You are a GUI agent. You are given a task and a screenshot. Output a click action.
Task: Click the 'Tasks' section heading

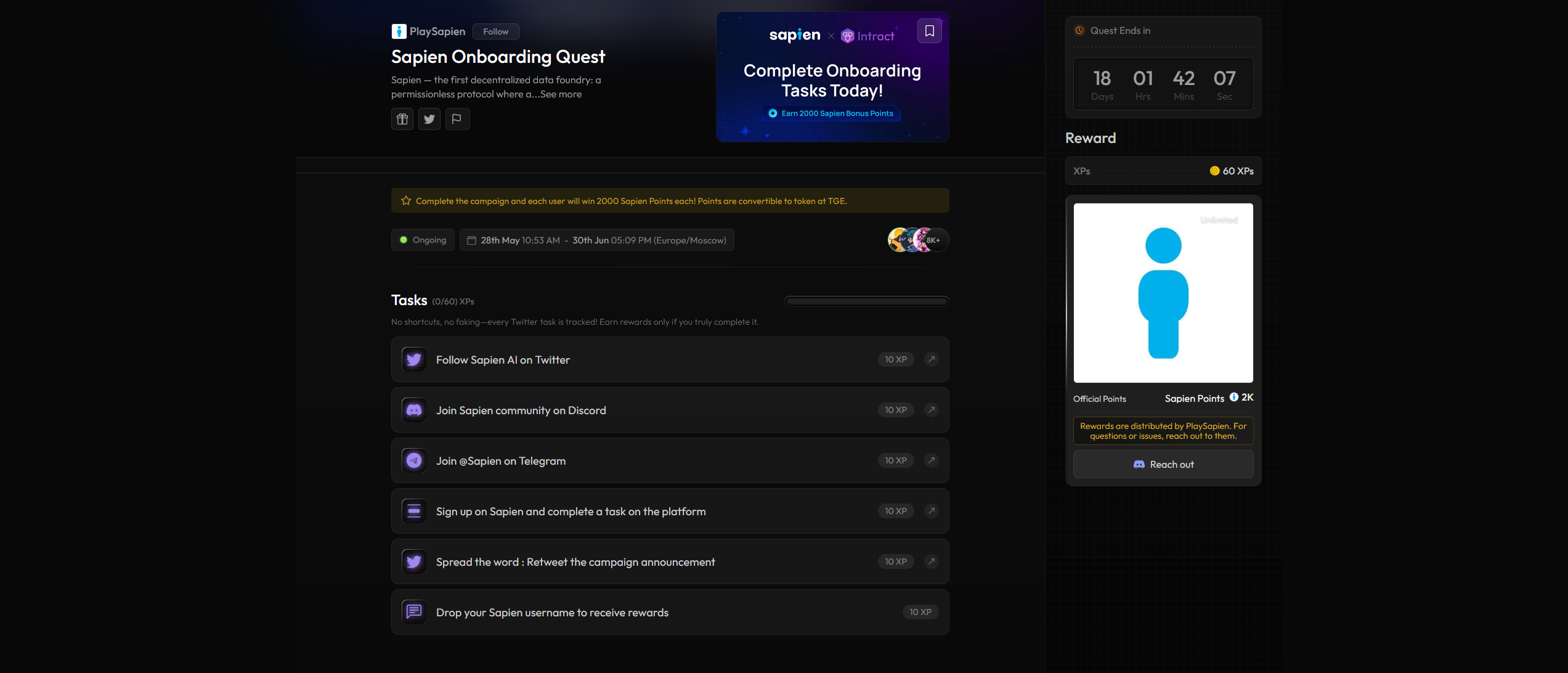pyautogui.click(x=409, y=300)
